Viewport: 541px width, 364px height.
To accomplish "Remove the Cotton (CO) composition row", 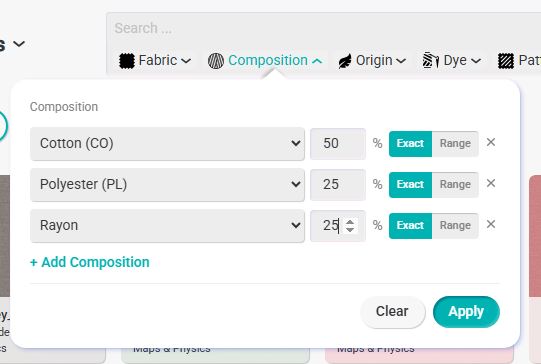I will pyautogui.click(x=491, y=142).
